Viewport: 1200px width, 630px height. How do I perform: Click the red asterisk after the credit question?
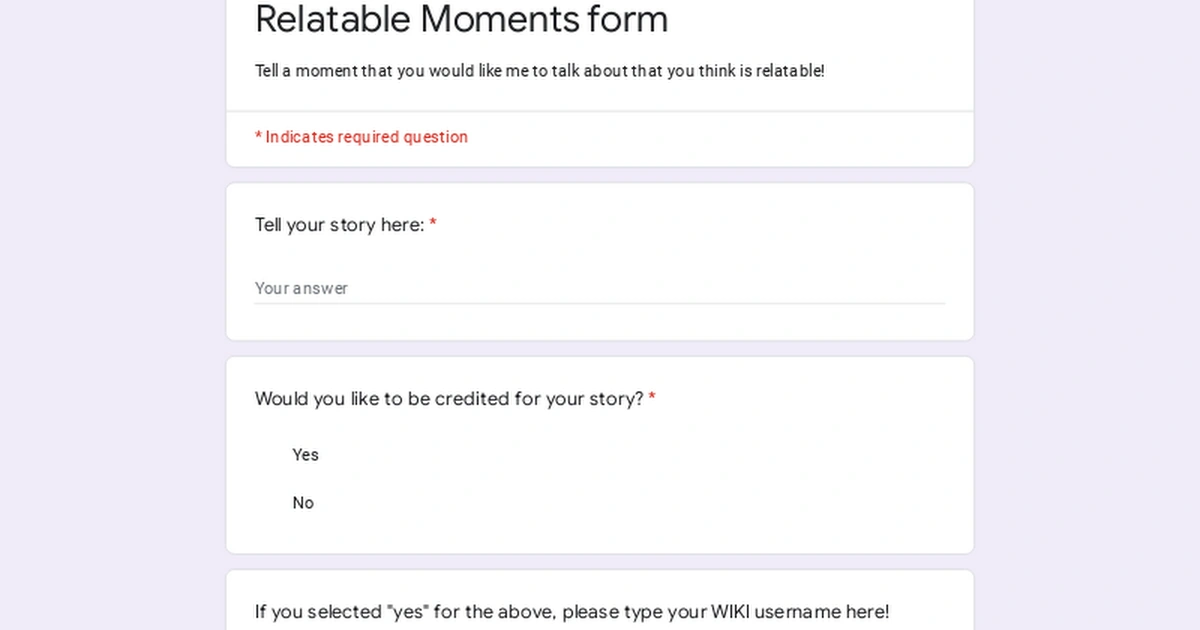(652, 399)
